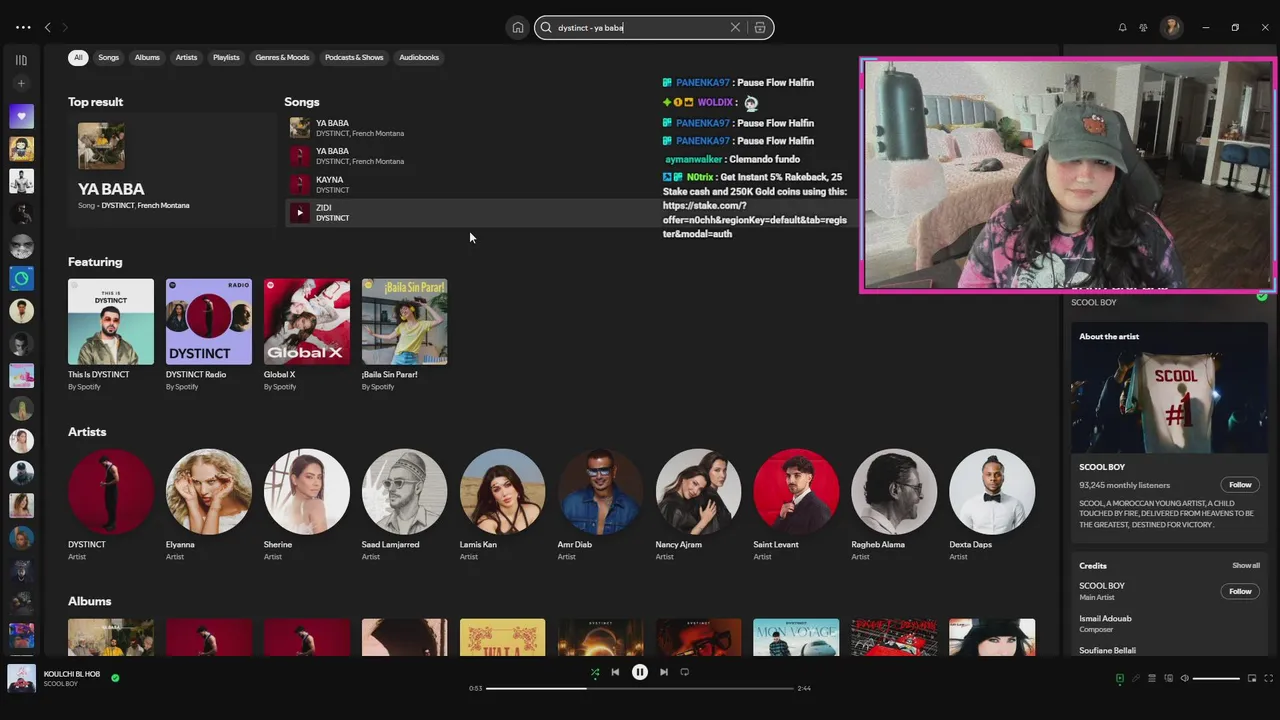
Task: Toggle shuffle playback
Action: [595, 672]
